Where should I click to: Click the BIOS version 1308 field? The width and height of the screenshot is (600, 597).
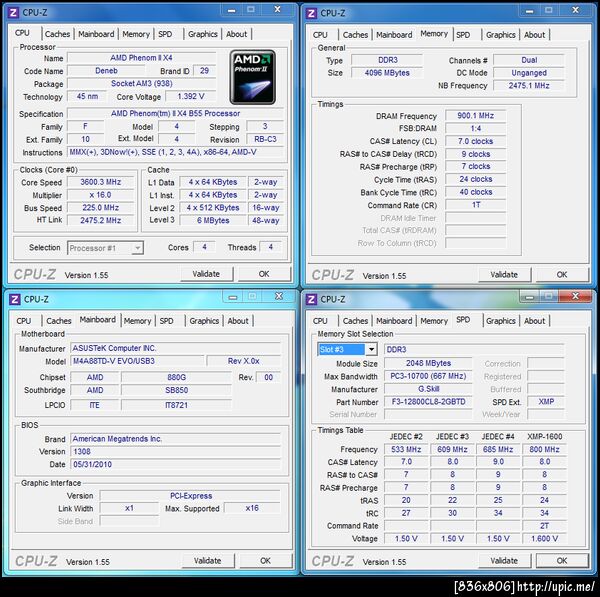[x=175, y=452]
